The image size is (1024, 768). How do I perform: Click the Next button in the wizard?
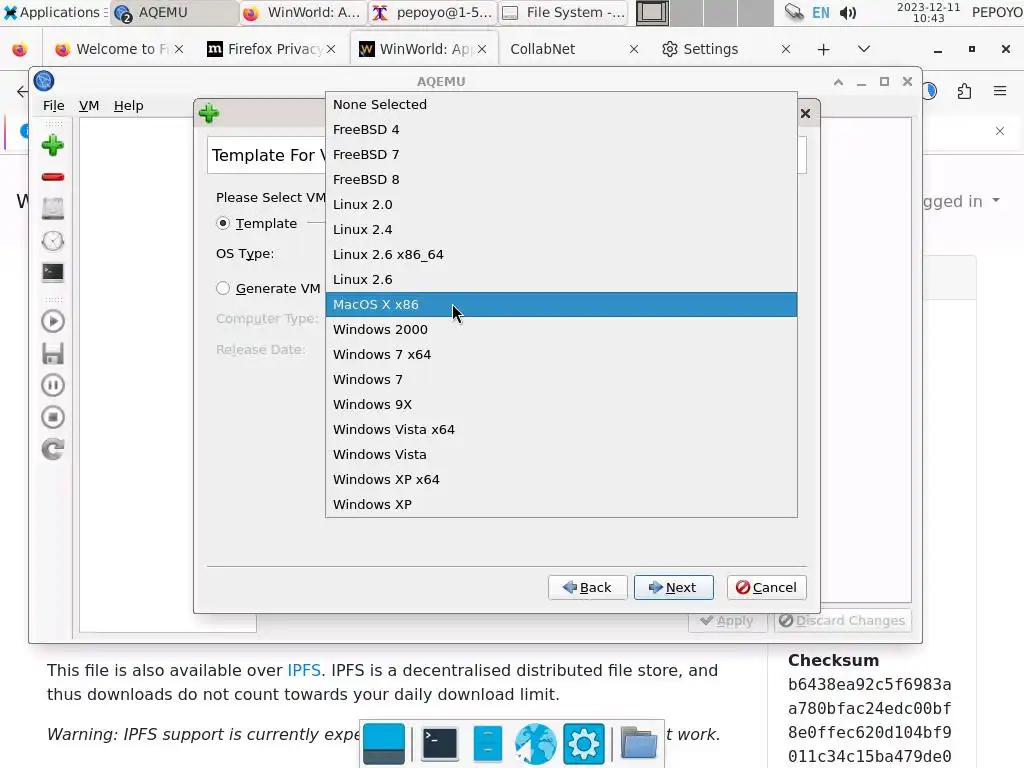[x=673, y=587]
